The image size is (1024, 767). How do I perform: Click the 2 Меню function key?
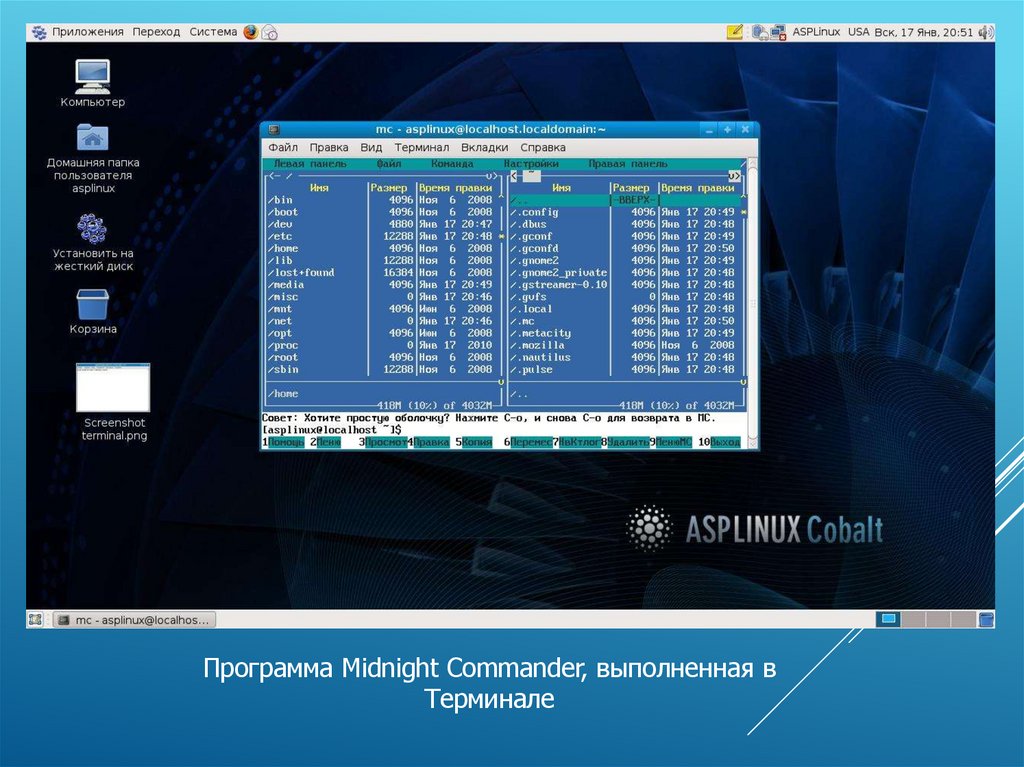coord(328,442)
